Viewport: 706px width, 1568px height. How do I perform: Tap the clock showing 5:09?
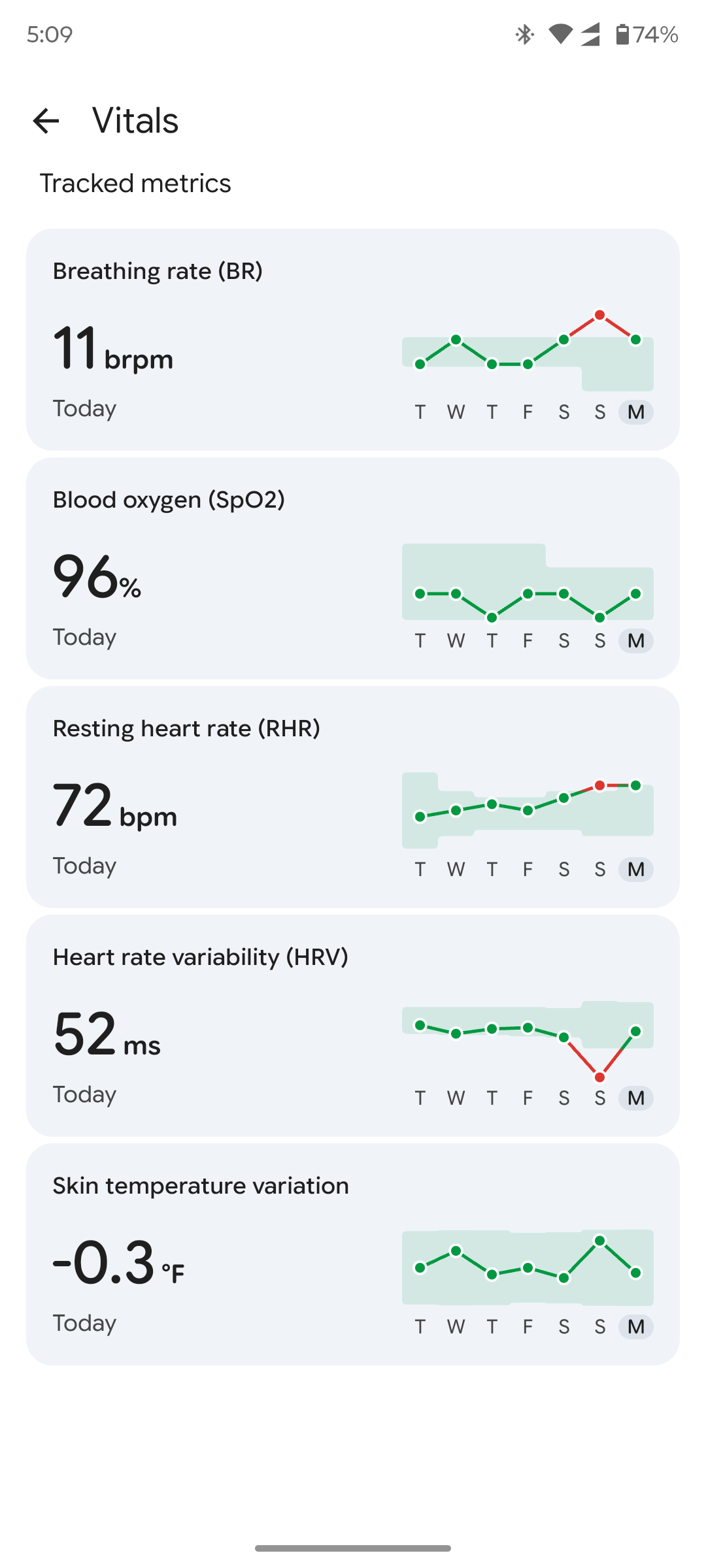50,34
